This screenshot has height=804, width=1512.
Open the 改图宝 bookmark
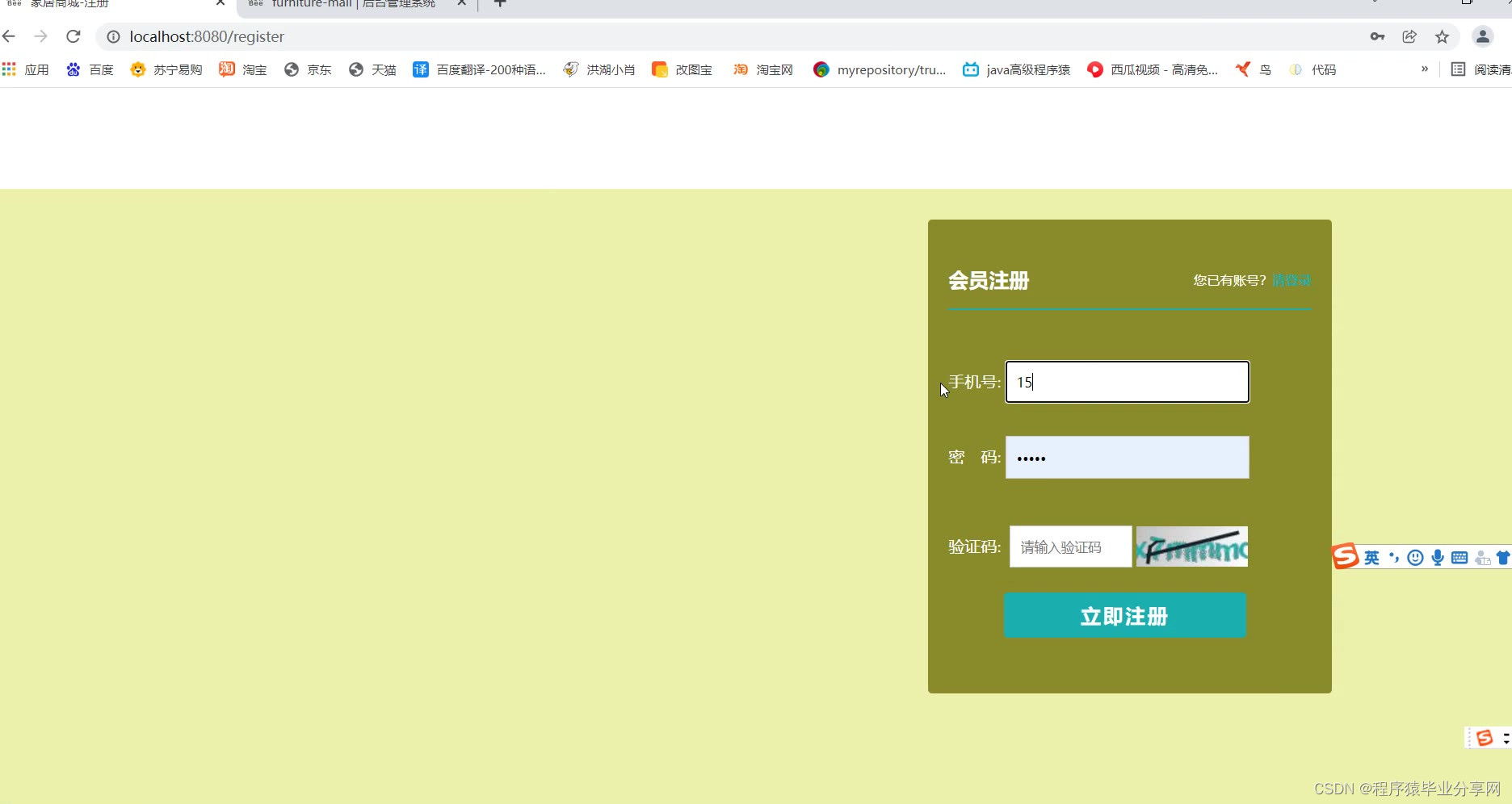(x=682, y=69)
